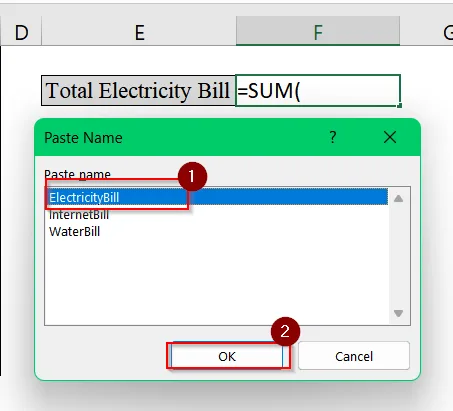Confirm with the OK button
This screenshot has width=453, height=411.
coord(227,356)
